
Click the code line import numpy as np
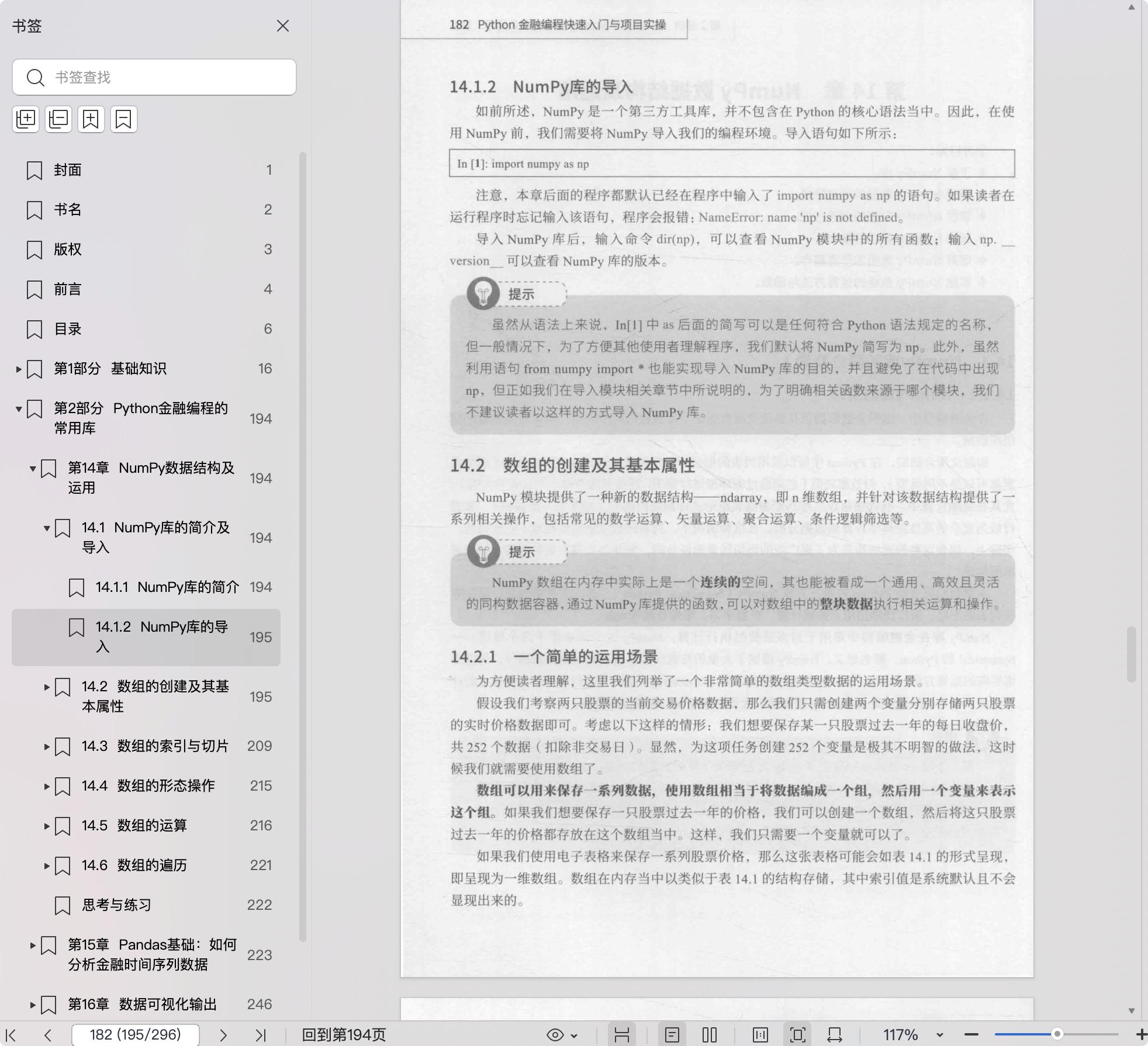[540, 164]
